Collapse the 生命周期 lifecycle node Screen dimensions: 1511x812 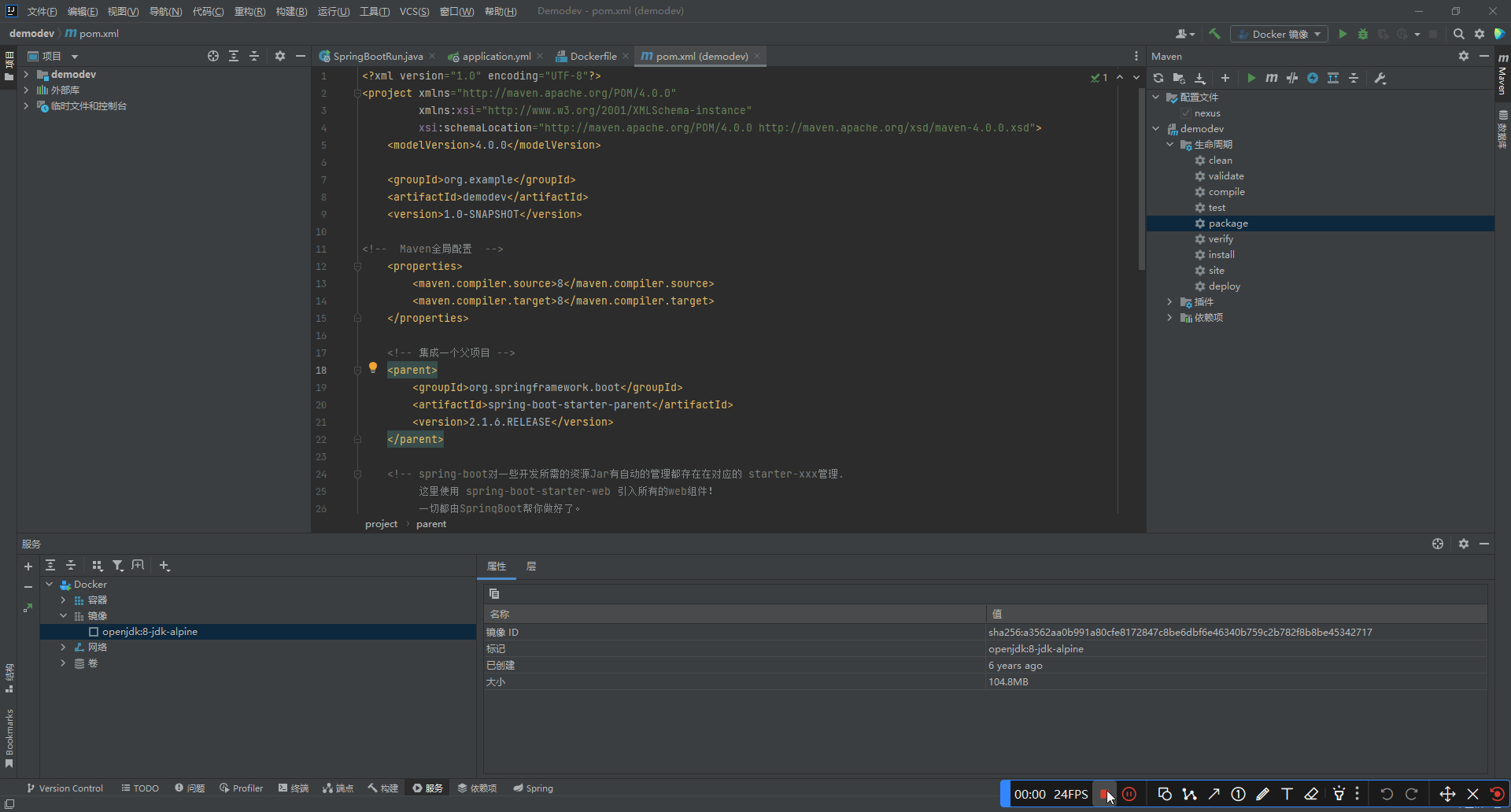coord(1170,145)
